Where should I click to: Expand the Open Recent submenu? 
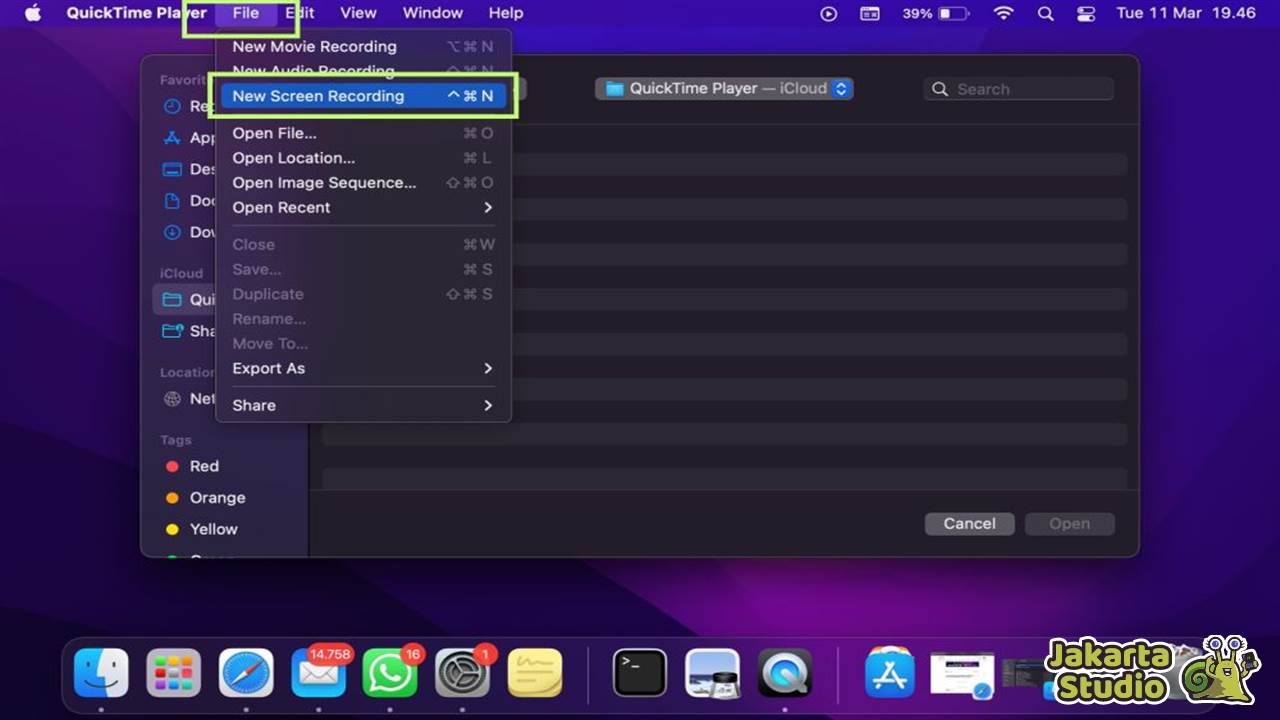point(281,207)
